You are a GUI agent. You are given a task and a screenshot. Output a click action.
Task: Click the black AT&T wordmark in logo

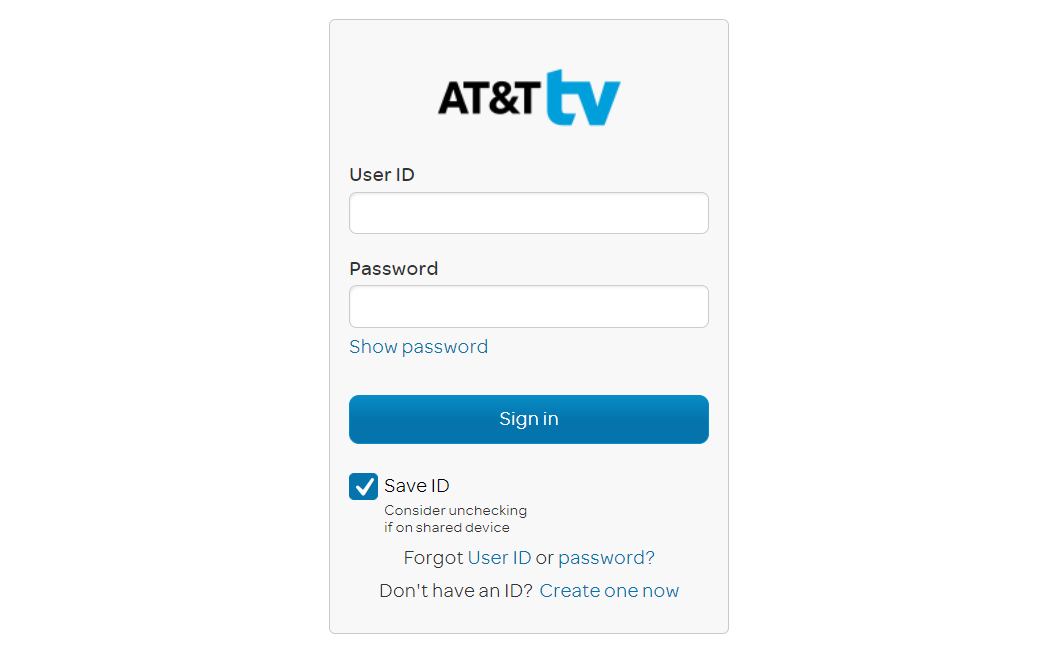pyautogui.click(x=489, y=98)
